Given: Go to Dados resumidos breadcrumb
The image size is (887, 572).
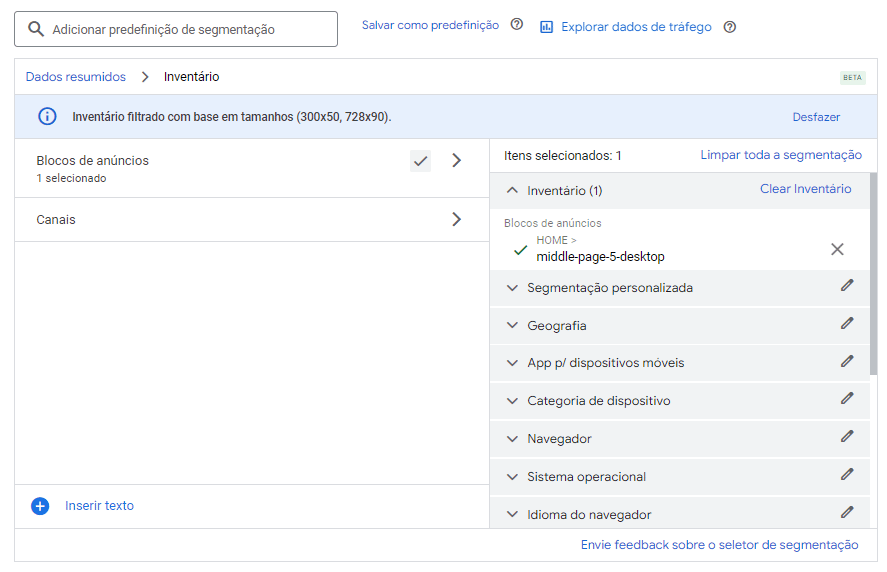Looking at the screenshot, I should click(76, 77).
